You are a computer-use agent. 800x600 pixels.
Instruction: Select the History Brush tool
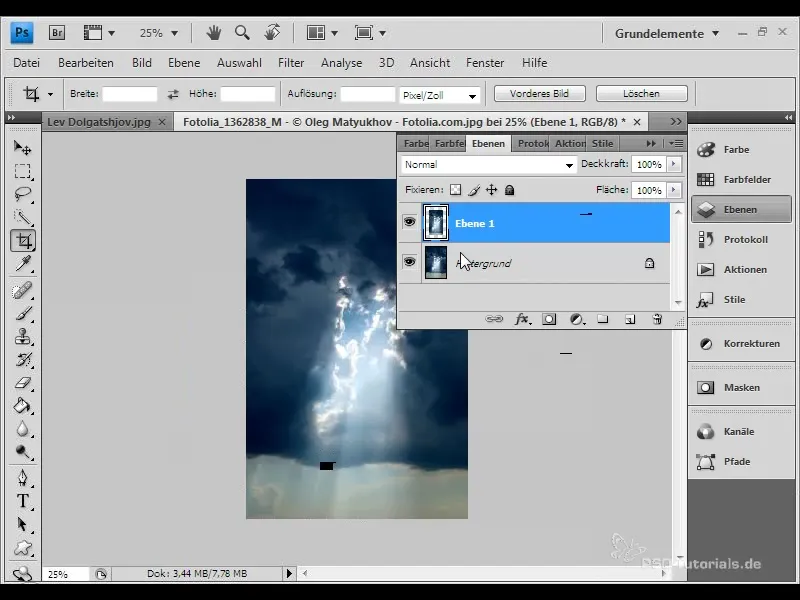(x=22, y=360)
